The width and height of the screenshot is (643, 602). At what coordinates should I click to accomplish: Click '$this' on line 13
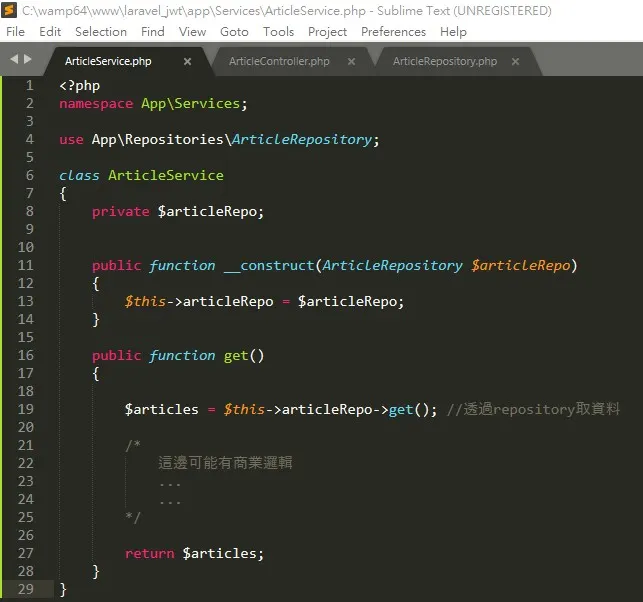click(145, 301)
